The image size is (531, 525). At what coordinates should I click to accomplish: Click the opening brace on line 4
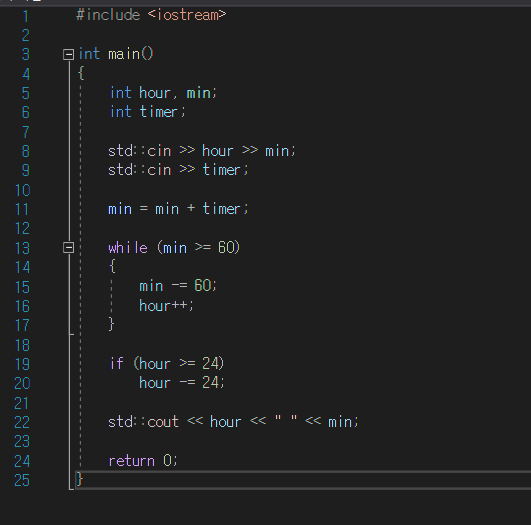click(x=81, y=73)
